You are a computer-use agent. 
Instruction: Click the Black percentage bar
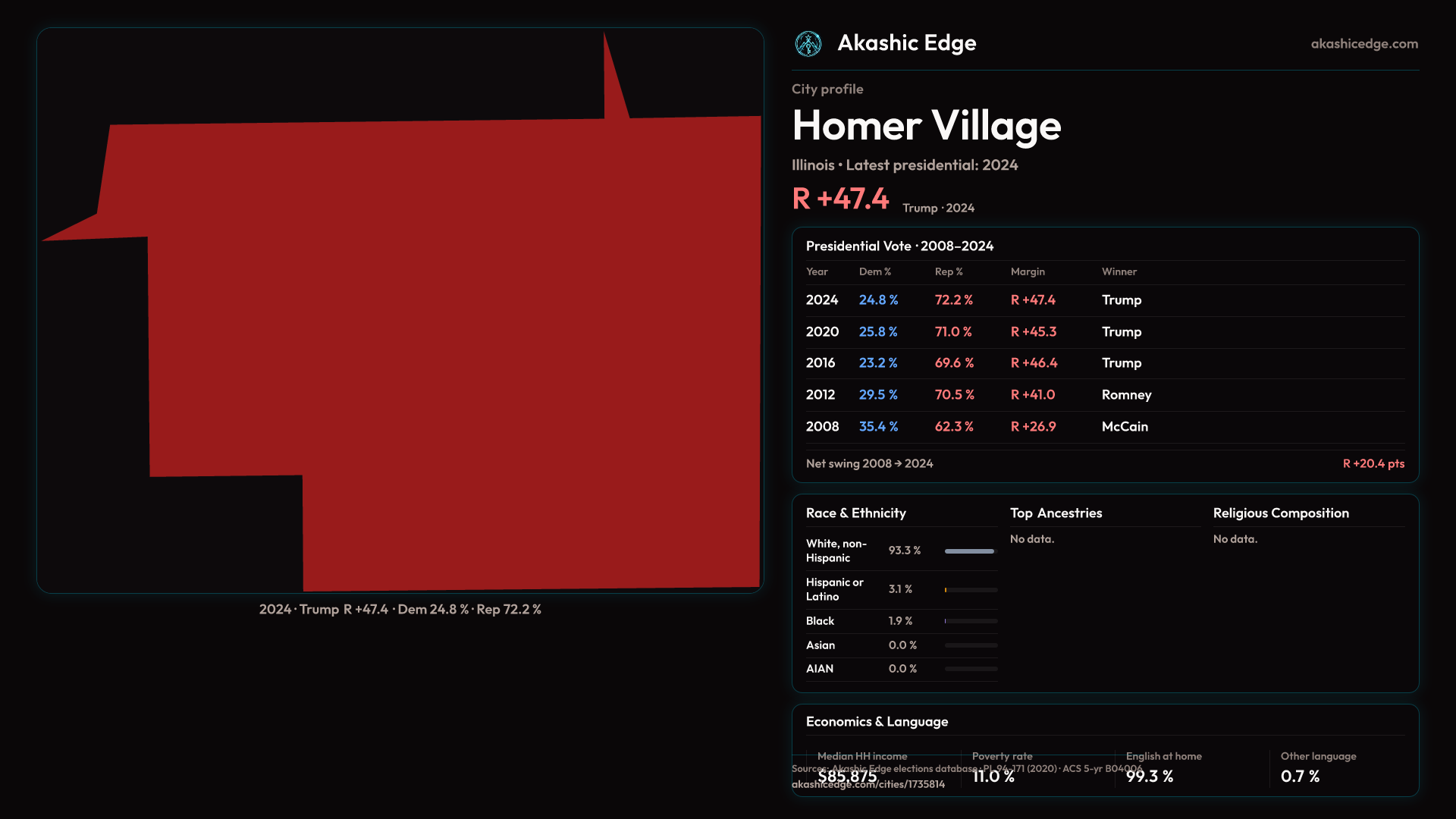pyautogui.click(x=970, y=621)
